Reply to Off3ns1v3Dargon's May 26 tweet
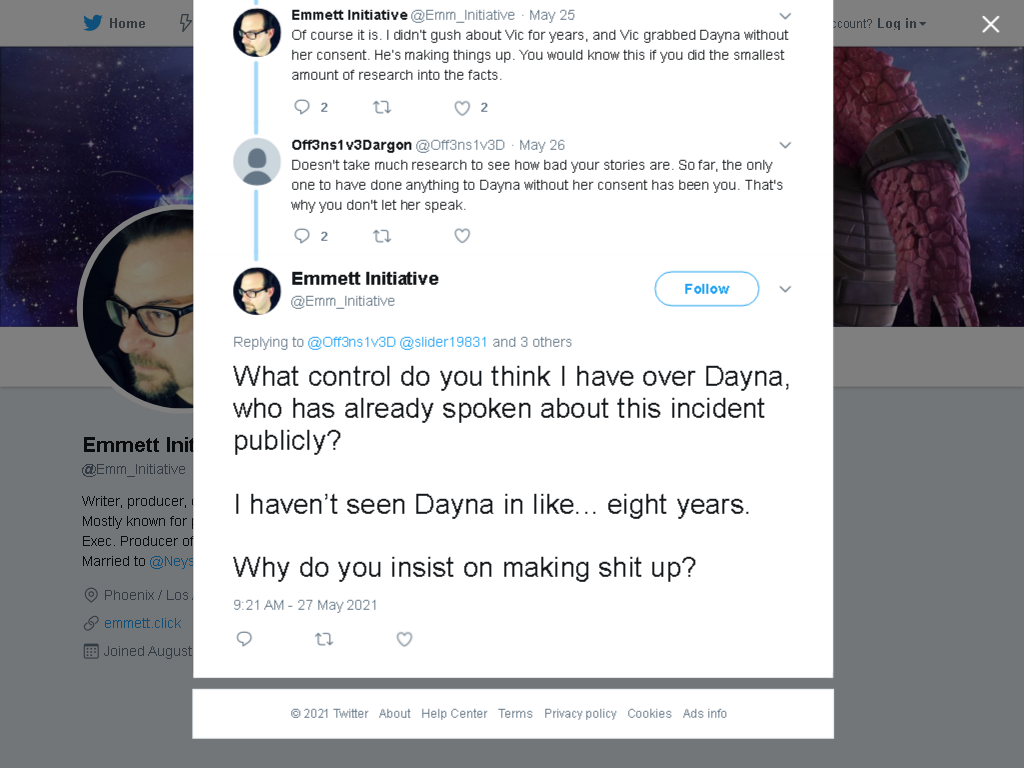The width and height of the screenshot is (1024, 768). coord(302,236)
